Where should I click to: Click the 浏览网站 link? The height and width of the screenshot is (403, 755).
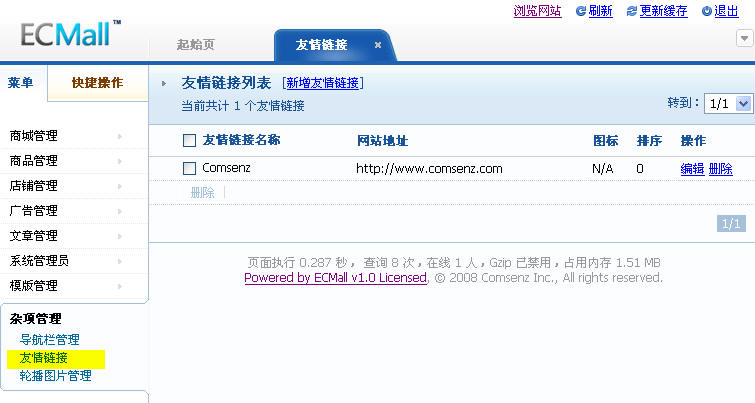(537, 11)
